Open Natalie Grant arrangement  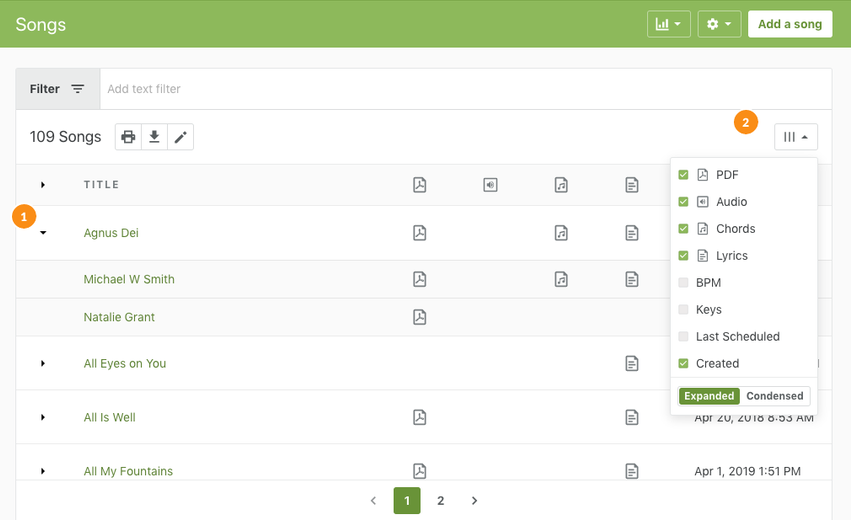pos(119,317)
